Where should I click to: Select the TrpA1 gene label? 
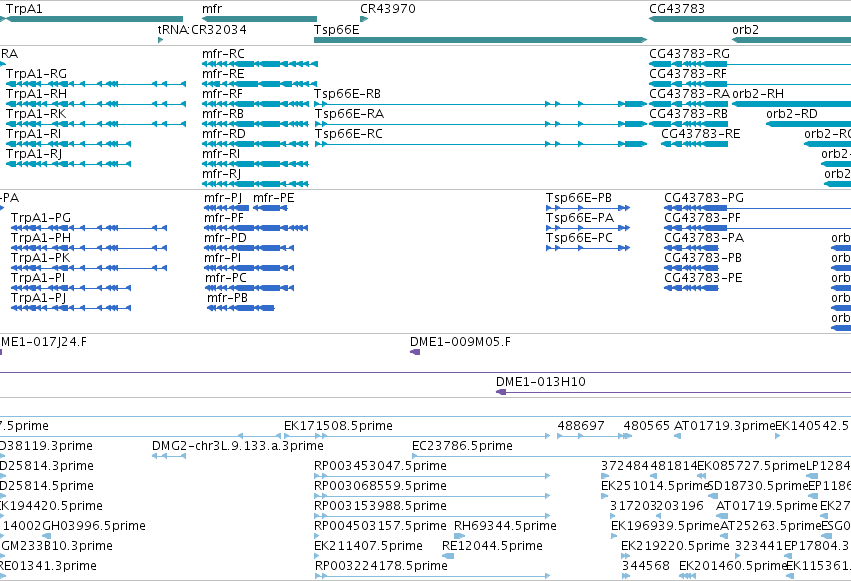tap(24, 9)
